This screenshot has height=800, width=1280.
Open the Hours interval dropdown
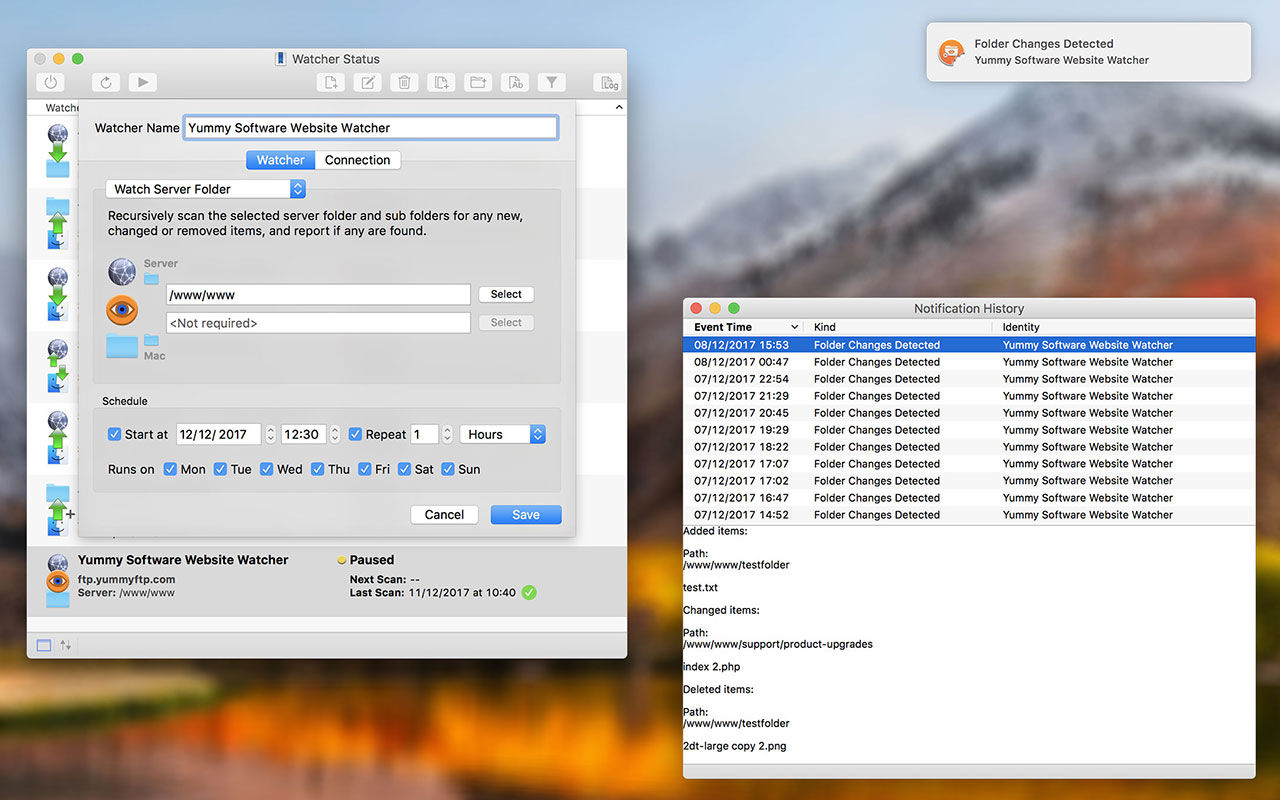coord(502,434)
